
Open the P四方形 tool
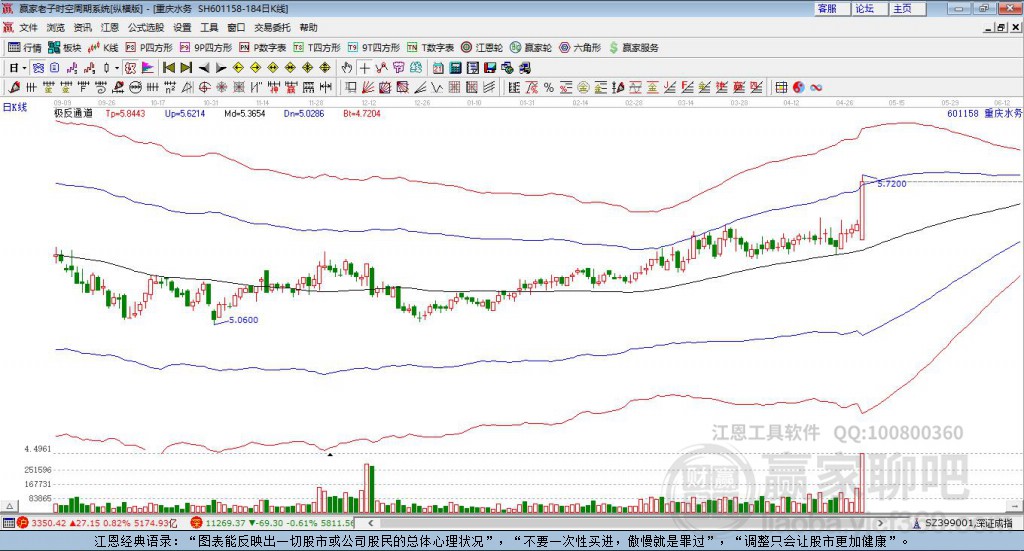[149, 48]
